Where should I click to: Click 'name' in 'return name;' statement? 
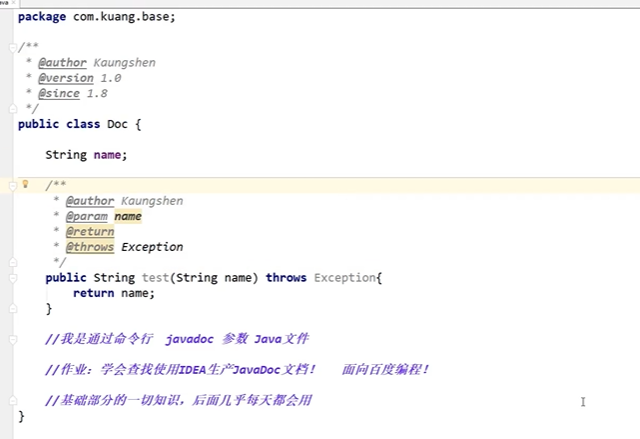[134, 293]
